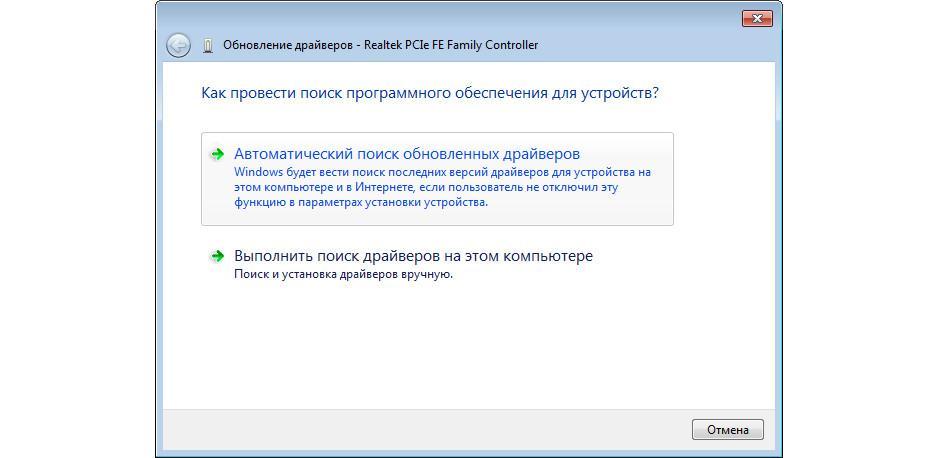Screen dimensions: 931x458
Task: Click heading Как провести поиск программного обеспечения
Action: [x=431, y=93]
